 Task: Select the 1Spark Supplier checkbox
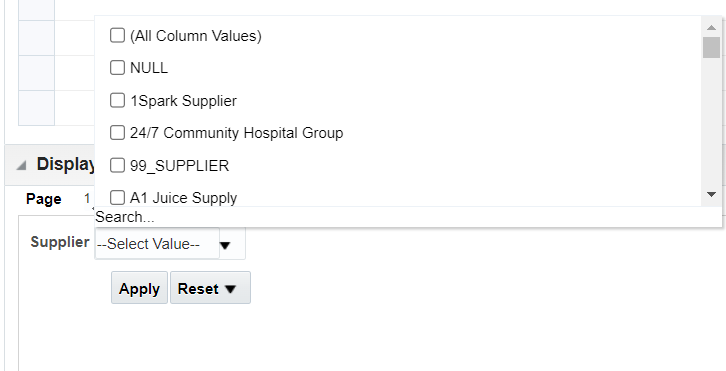(117, 100)
